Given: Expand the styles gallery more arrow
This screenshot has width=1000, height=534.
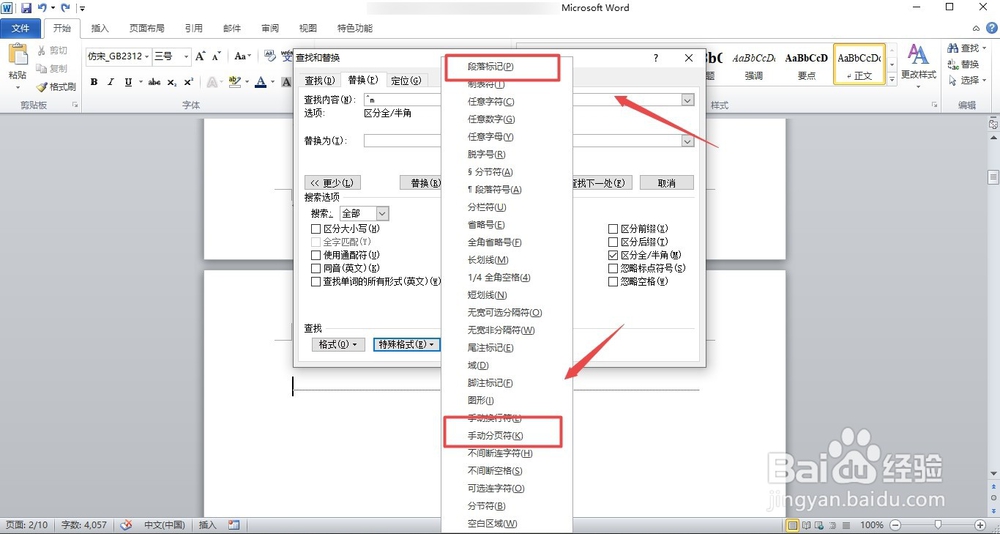Looking at the screenshot, I should (x=892, y=79).
